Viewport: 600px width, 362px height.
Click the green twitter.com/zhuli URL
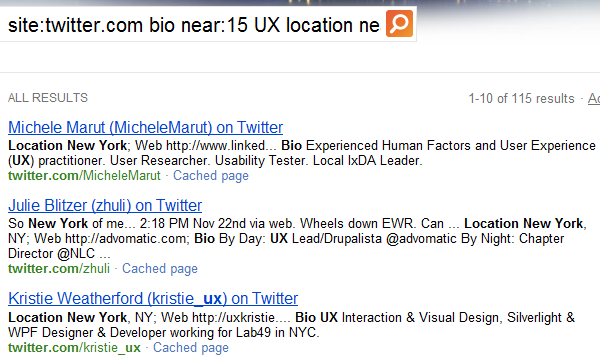(59, 269)
